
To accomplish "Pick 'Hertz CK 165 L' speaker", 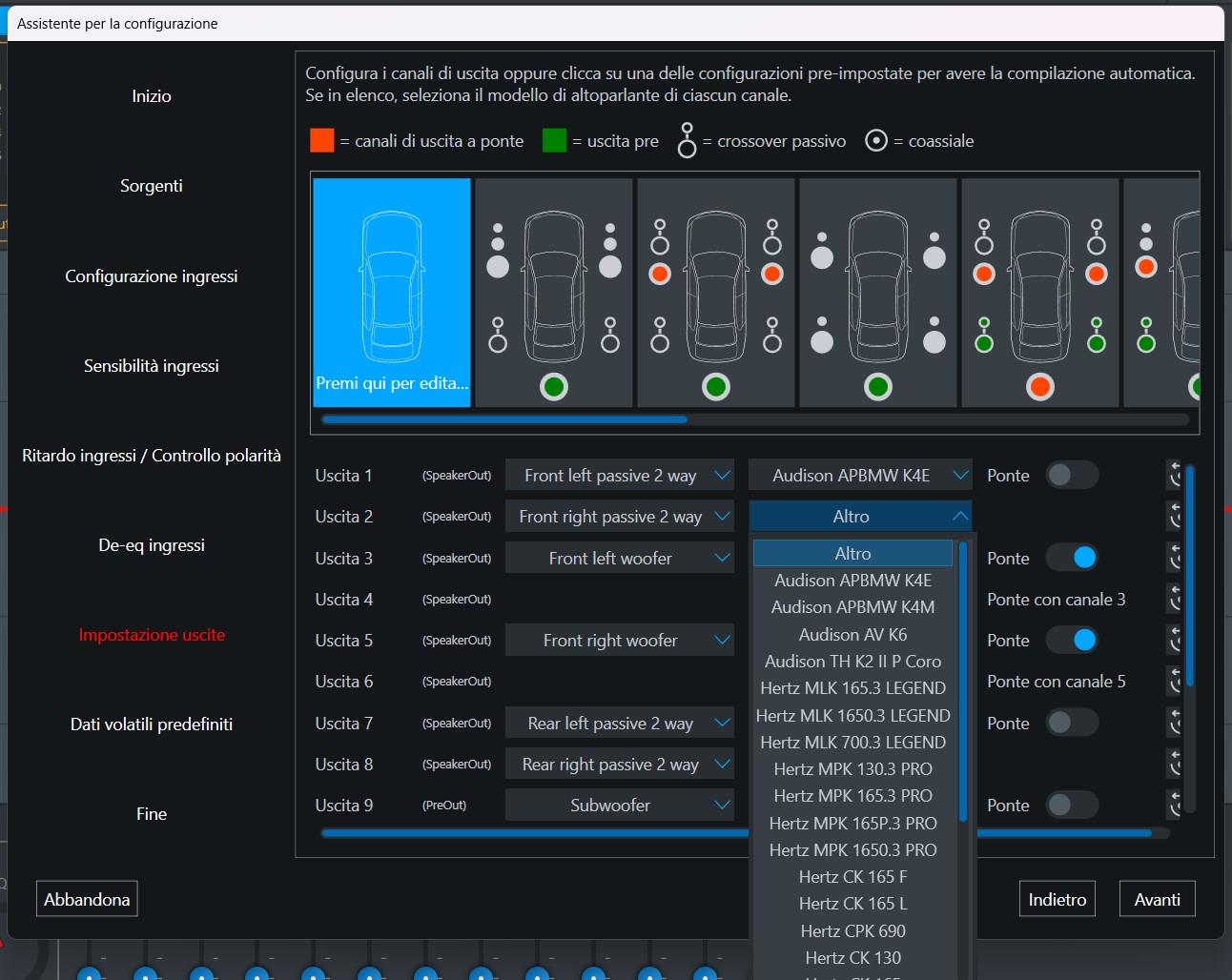I will (853, 903).
